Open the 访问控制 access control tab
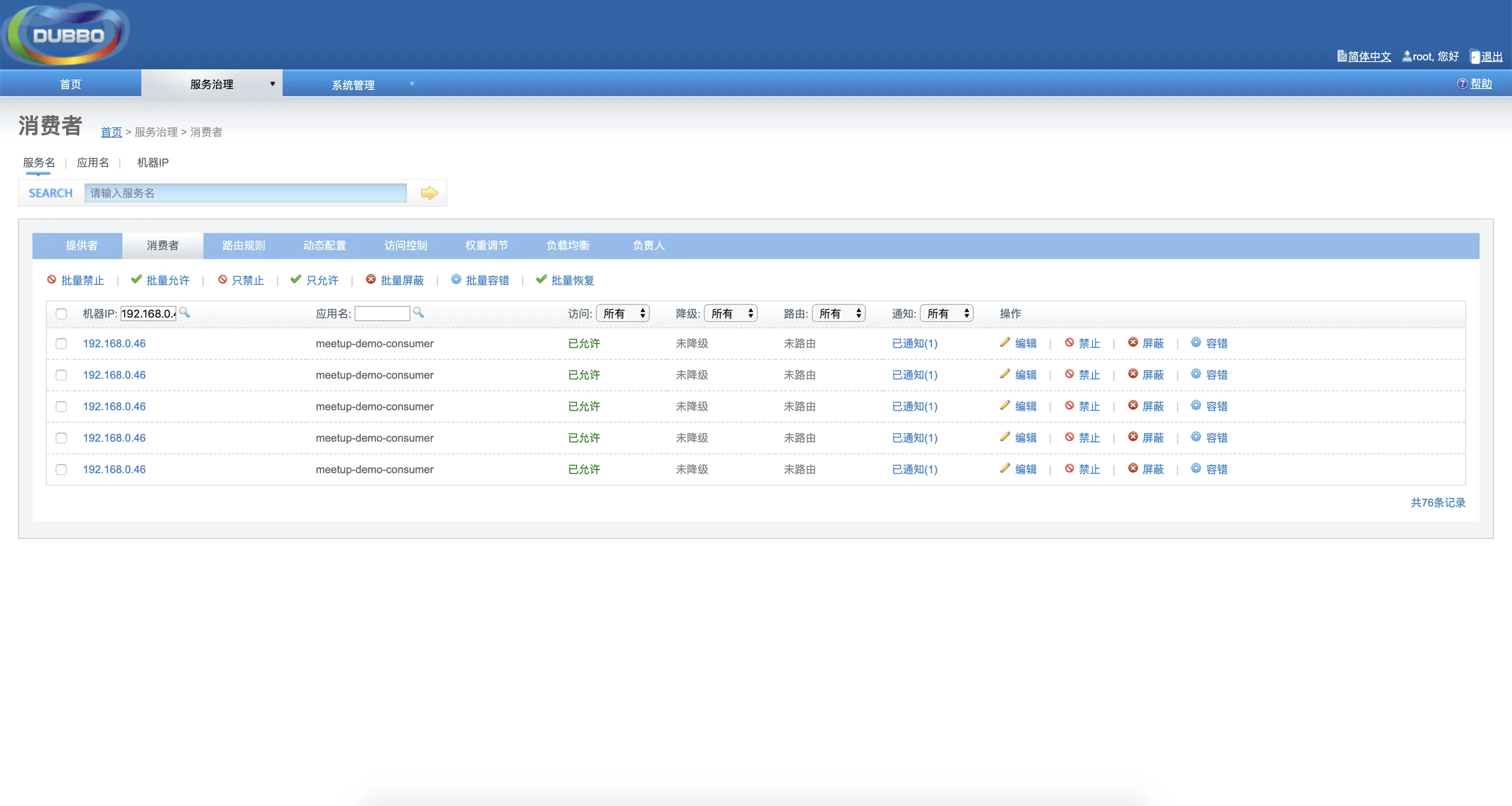The height and width of the screenshot is (806, 1512). point(405,246)
